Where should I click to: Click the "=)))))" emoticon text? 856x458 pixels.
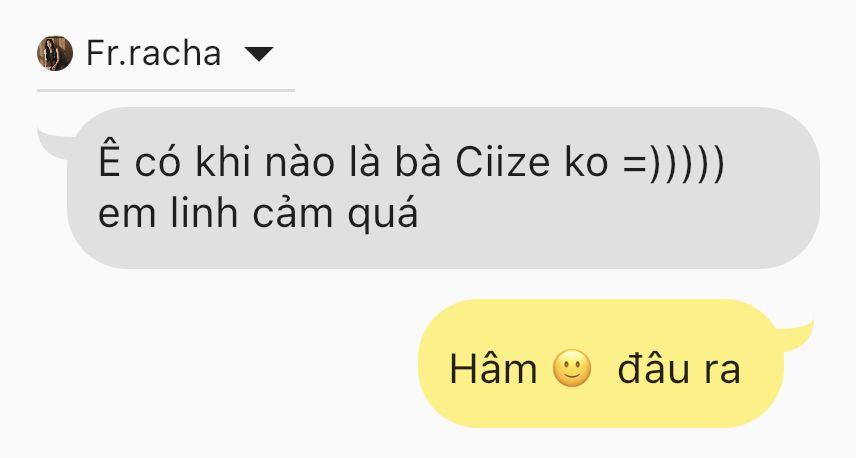[x=673, y=164]
